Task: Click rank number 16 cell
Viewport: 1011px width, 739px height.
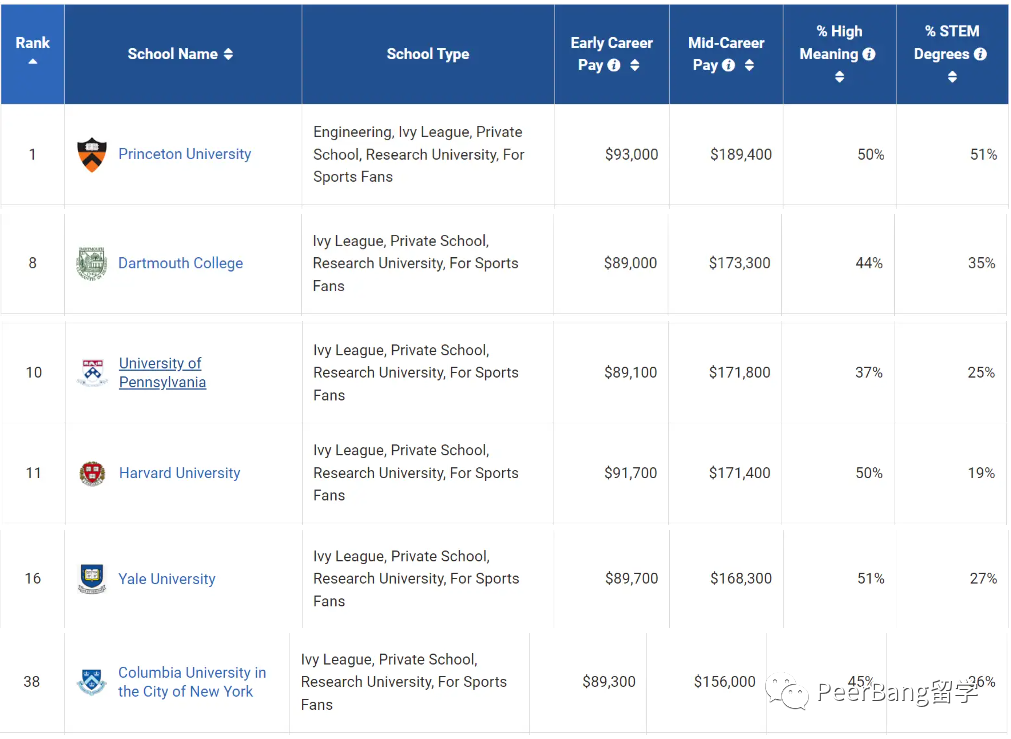Action: pos(32,579)
